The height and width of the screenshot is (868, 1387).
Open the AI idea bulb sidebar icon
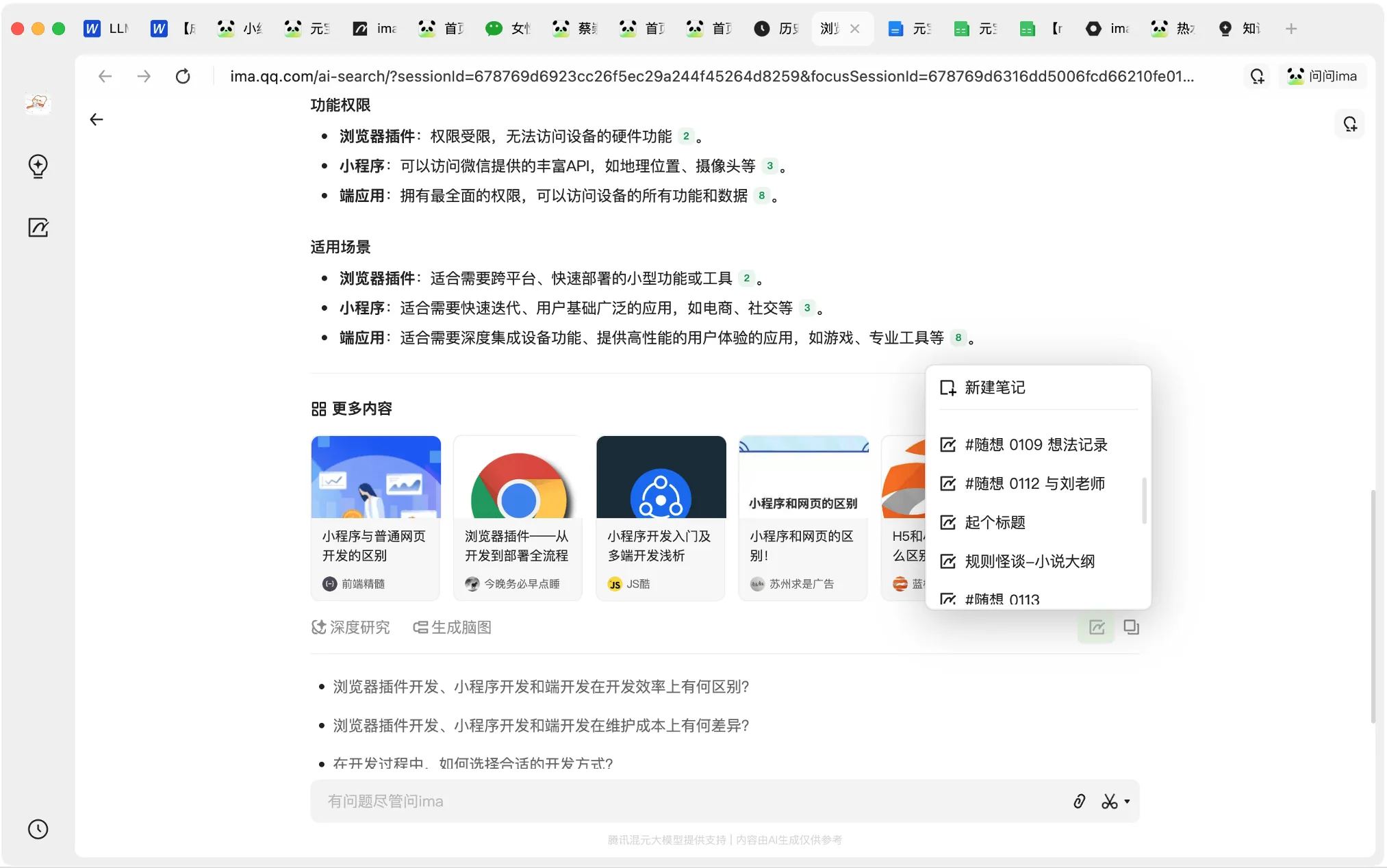[38, 166]
